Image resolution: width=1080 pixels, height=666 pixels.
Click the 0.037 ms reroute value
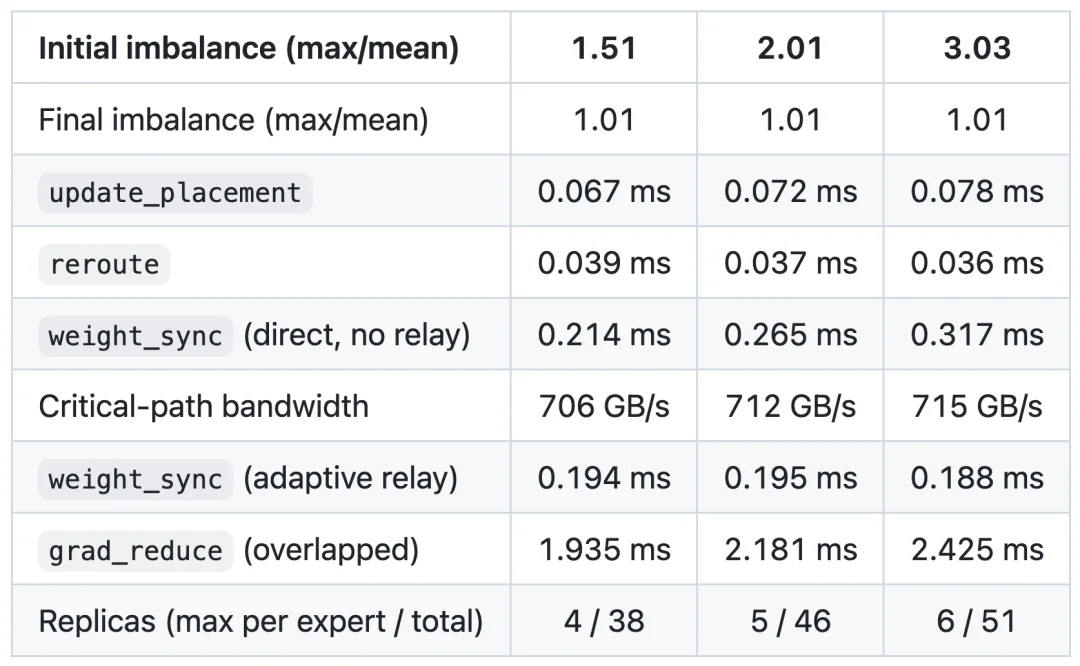tap(790, 263)
